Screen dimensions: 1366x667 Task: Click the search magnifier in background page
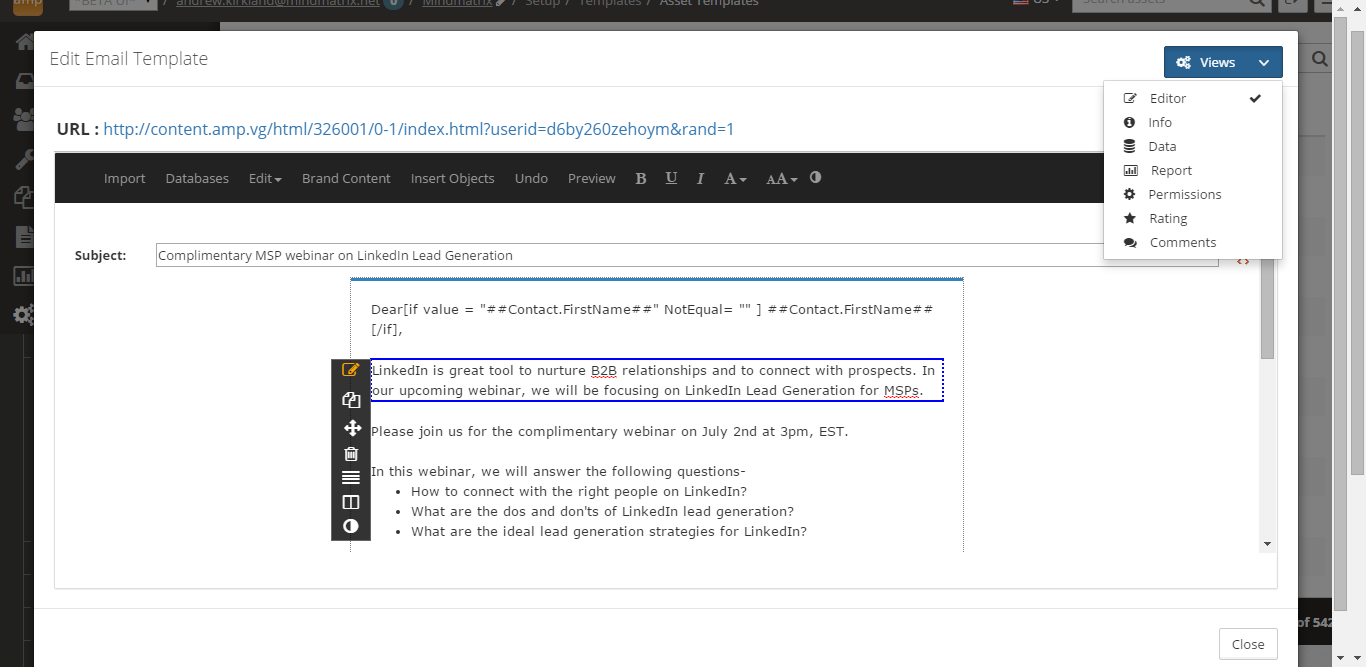(x=1319, y=60)
